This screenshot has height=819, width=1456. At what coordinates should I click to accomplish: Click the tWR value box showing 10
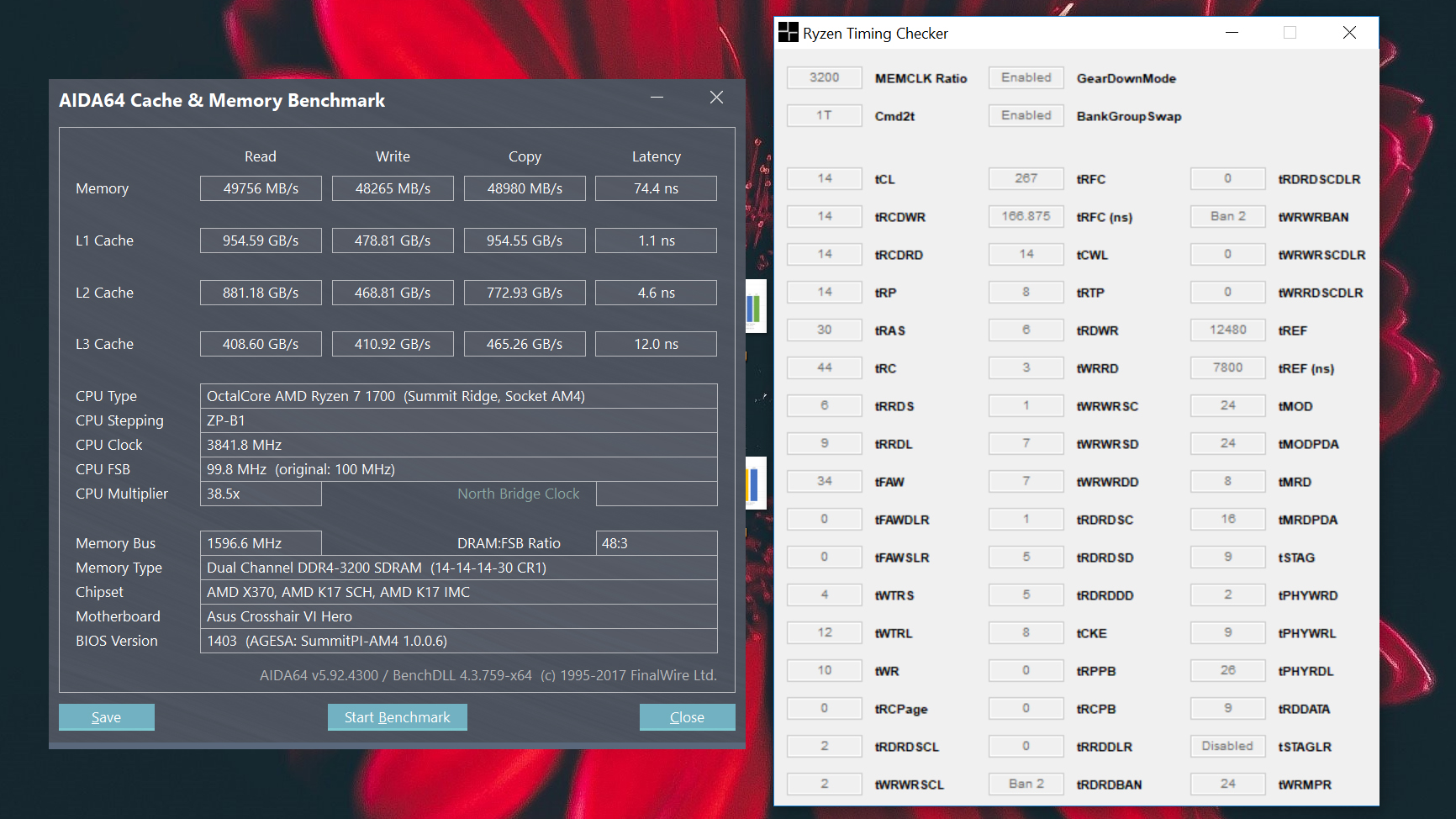pyautogui.click(x=825, y=670)
